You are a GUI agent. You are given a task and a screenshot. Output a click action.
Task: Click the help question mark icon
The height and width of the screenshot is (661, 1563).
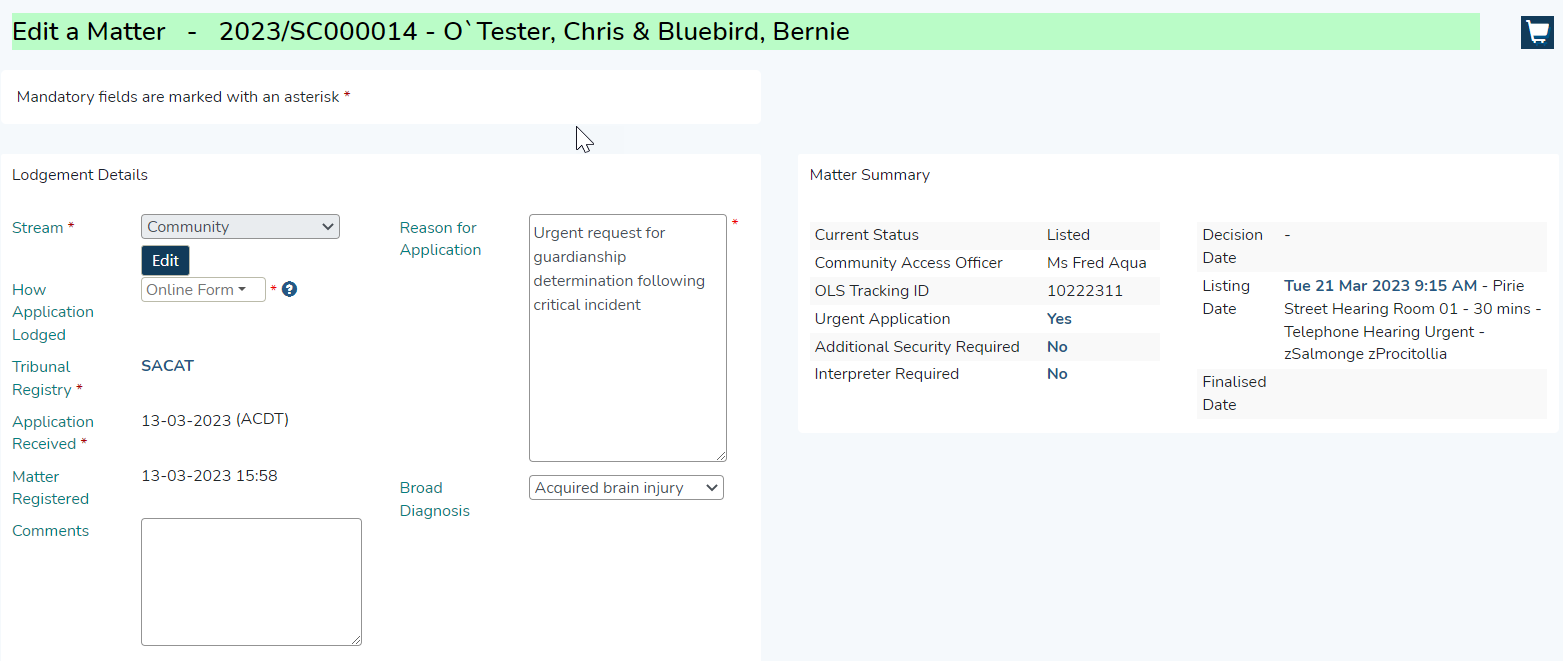[289, 290]
